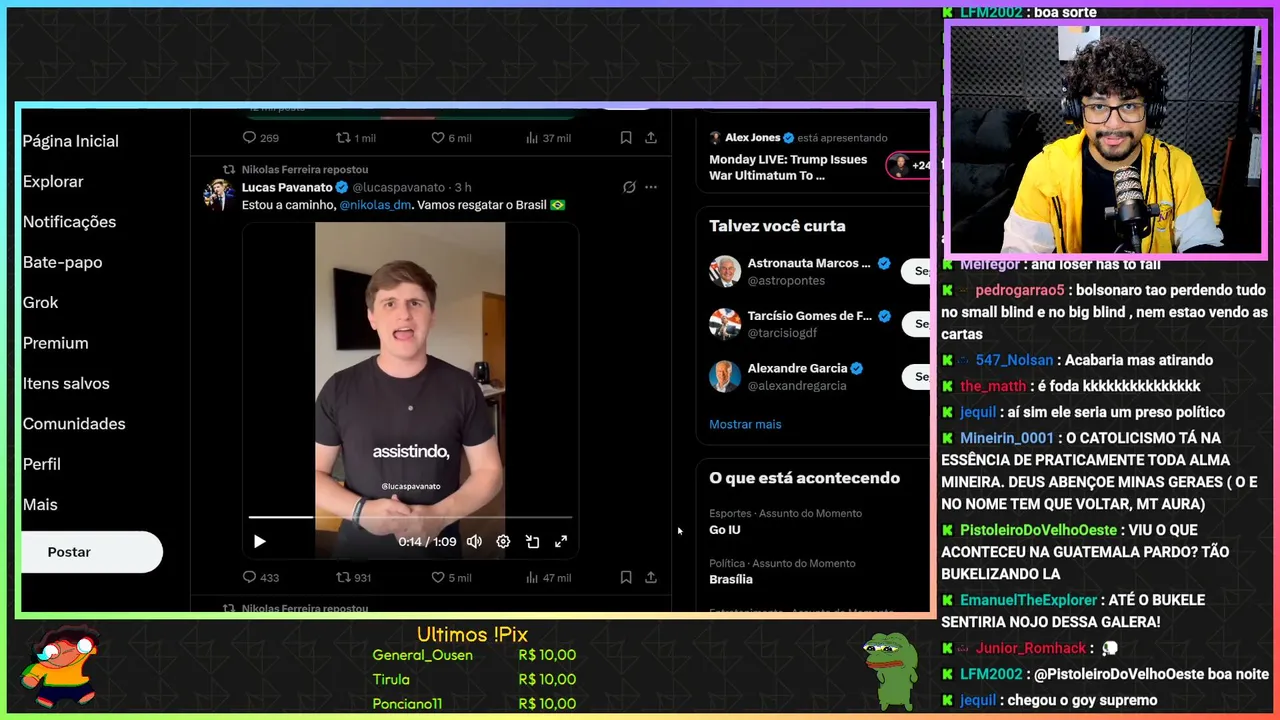1280x720 pixels.
Task: Expand the Mais menu
Action: point(40,505)
